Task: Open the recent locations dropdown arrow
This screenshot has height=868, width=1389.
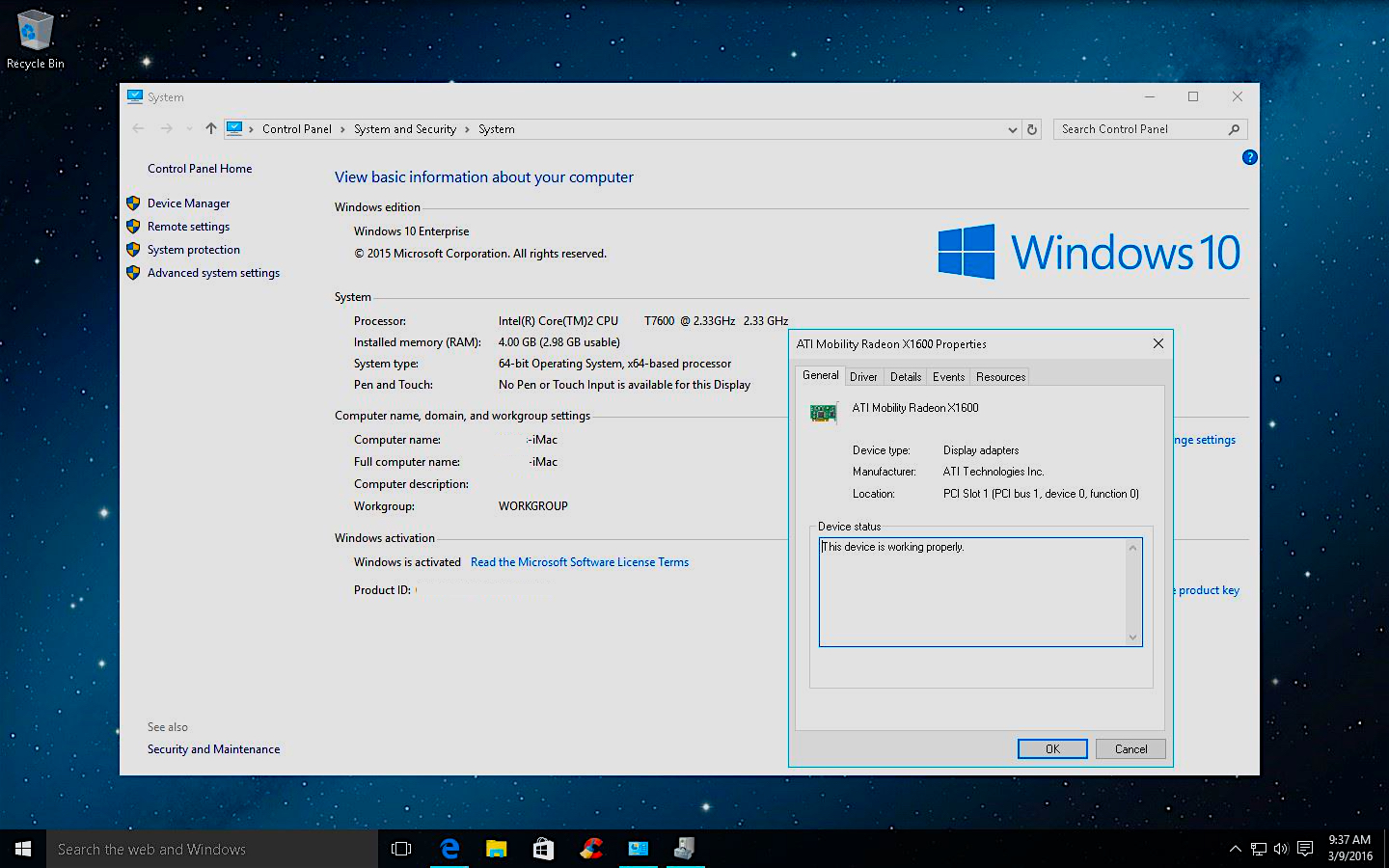Action: point(189,129)
